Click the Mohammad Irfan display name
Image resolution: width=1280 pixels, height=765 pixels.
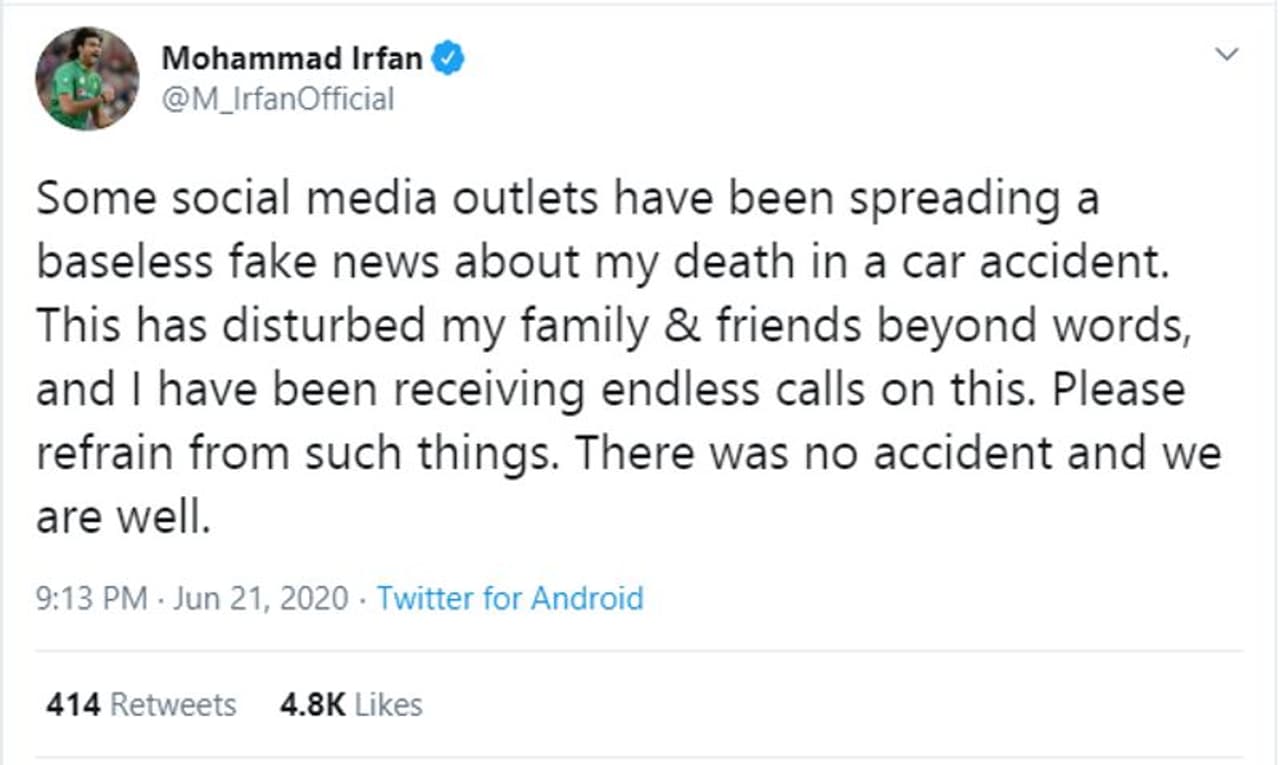292,59
